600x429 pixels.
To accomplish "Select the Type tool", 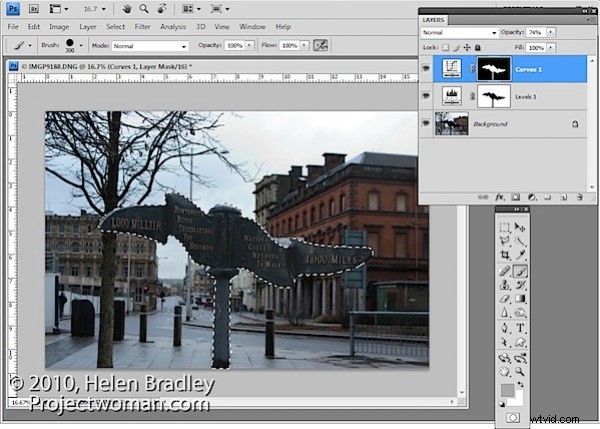I will tap(520, 328).
